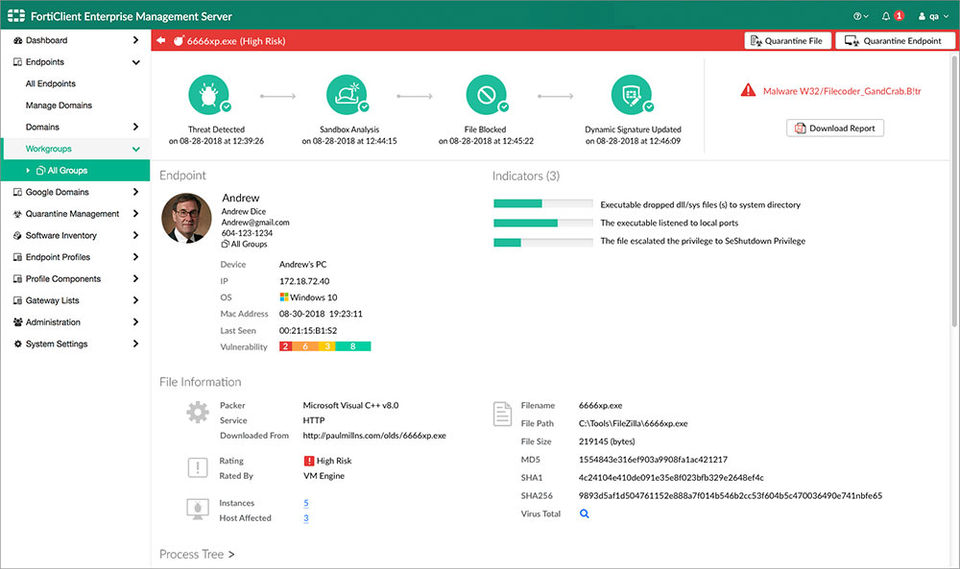Screen dimensions: 960x569
Task: Click the Administration users icon
Action: [17, 322]
